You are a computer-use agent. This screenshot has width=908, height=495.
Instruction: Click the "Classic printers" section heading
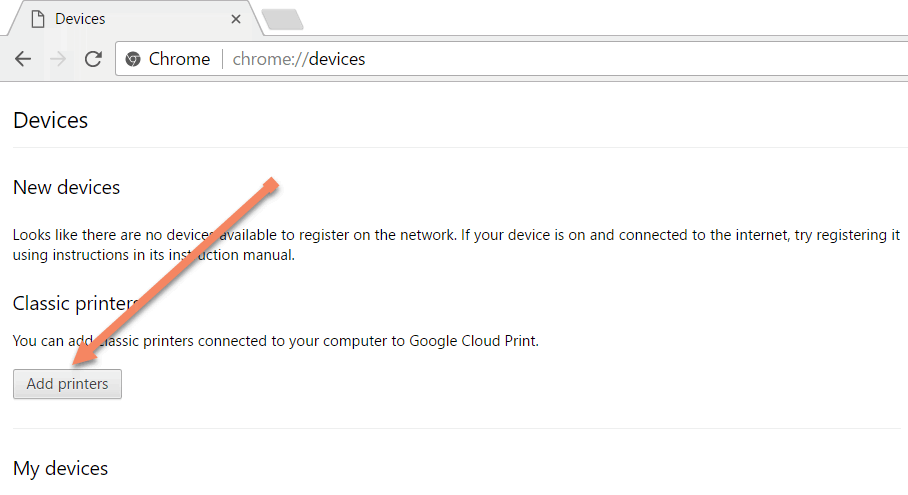(75, 303)
